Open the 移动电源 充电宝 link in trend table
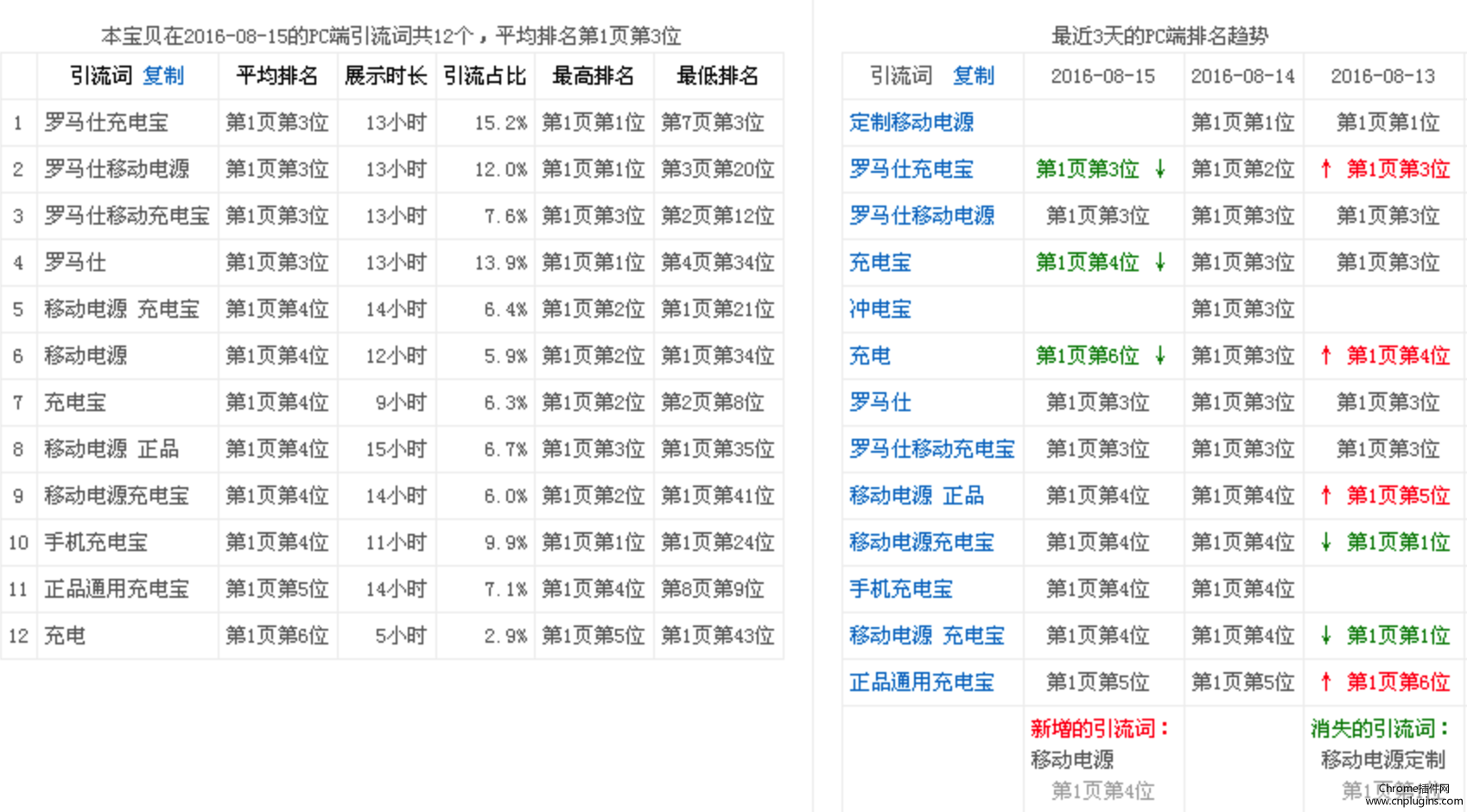The image size is (1467, 812). point(927,636)
